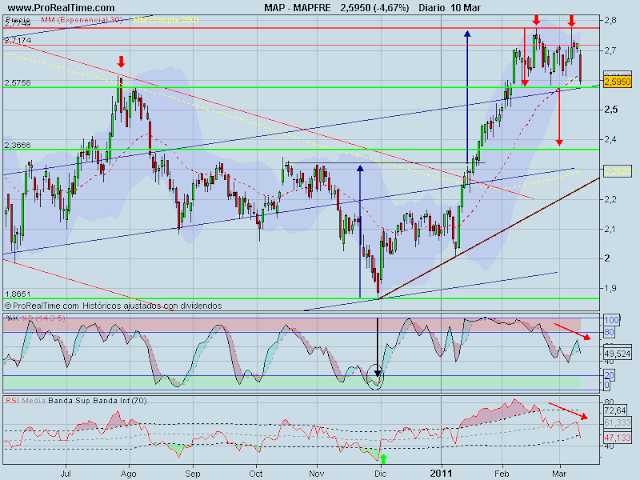The image size is (640, 480).
Task: Click the RSI upper band value '72,64'
Action: pyautogui.click(x=616, y=410)
